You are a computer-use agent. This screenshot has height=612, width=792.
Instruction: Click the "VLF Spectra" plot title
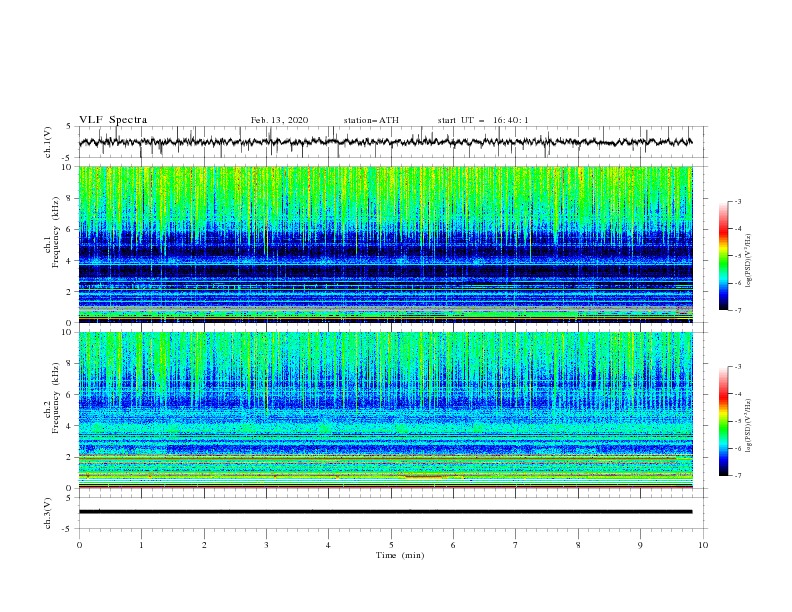pos(113,120)
